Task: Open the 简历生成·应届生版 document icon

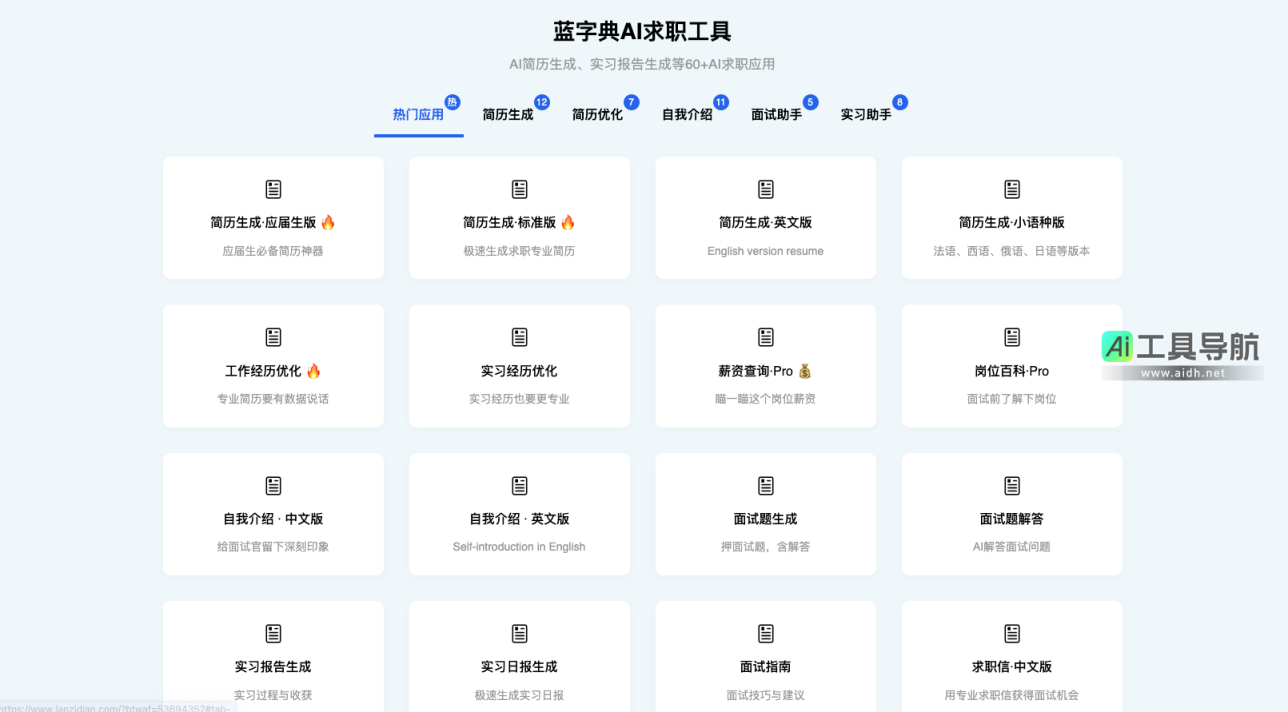Action: pyautogui.click(x=273, y=188)
